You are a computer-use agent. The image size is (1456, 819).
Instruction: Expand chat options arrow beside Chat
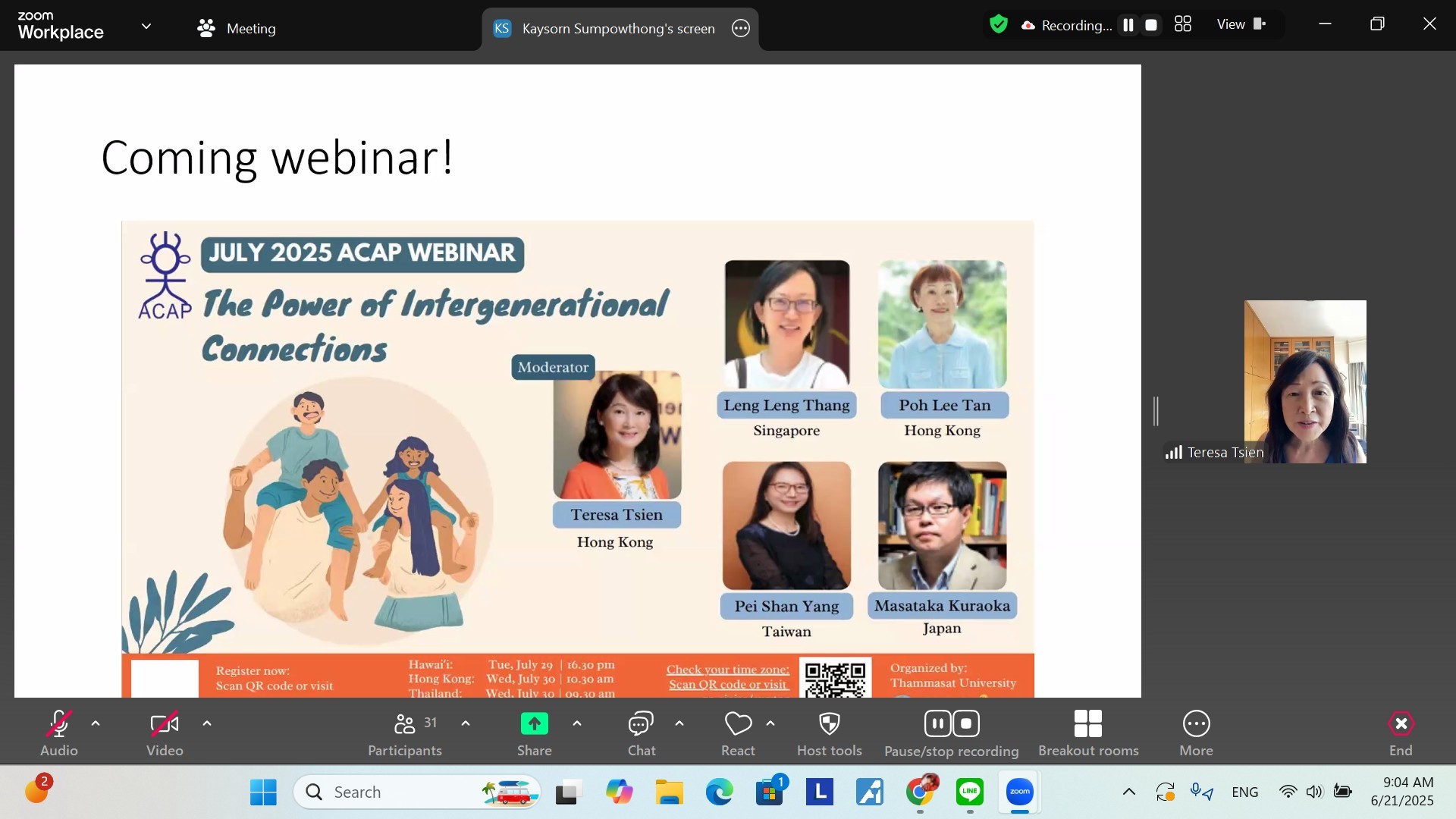pos(679,723)
